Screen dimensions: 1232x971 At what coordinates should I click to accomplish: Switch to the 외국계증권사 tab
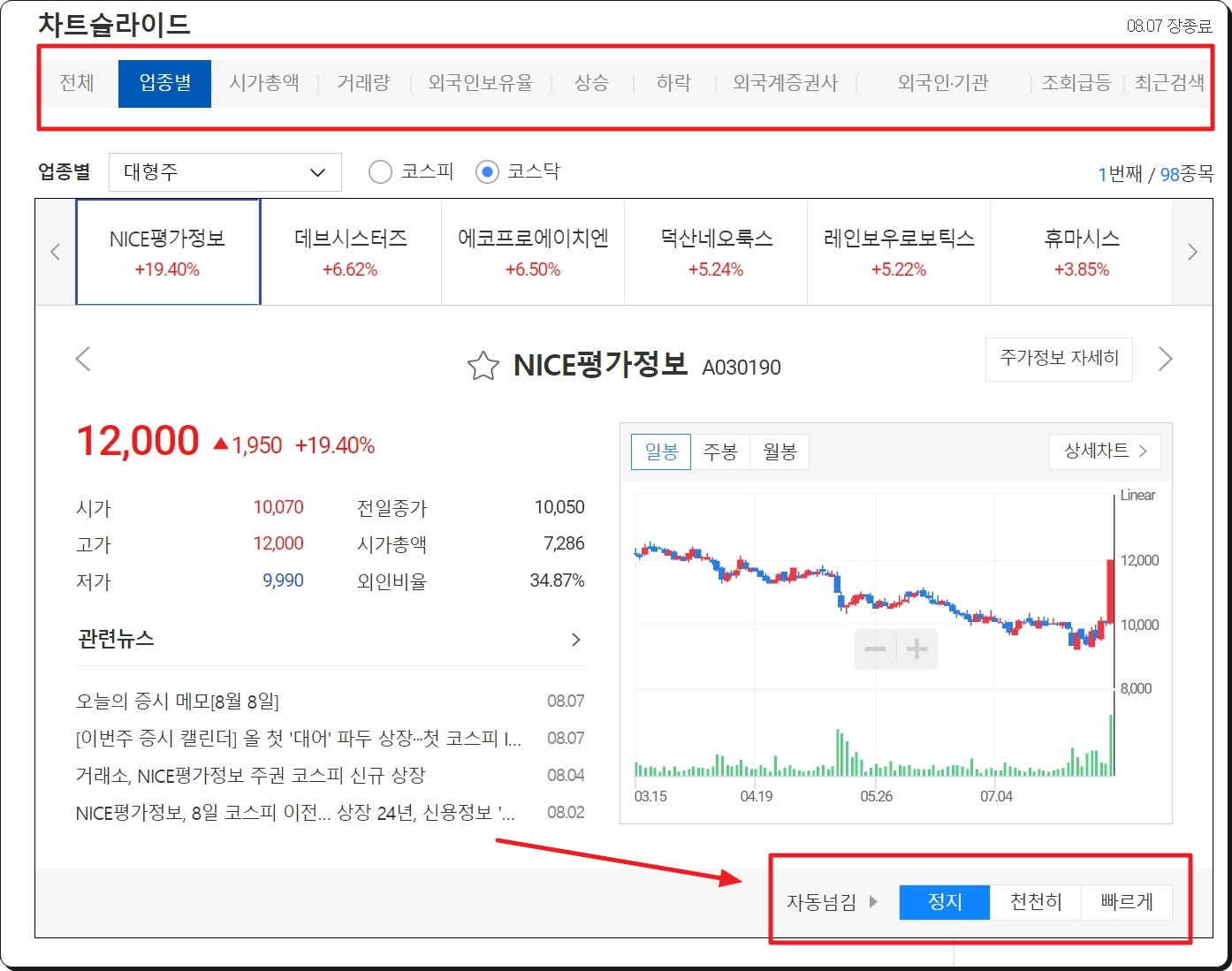[x=785, y=83]
